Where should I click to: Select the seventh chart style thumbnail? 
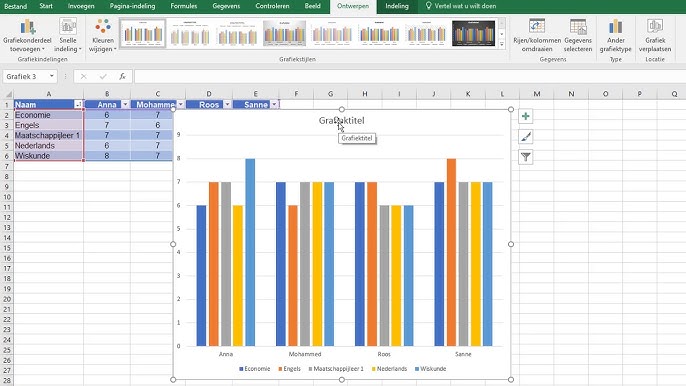pos(426,33)
